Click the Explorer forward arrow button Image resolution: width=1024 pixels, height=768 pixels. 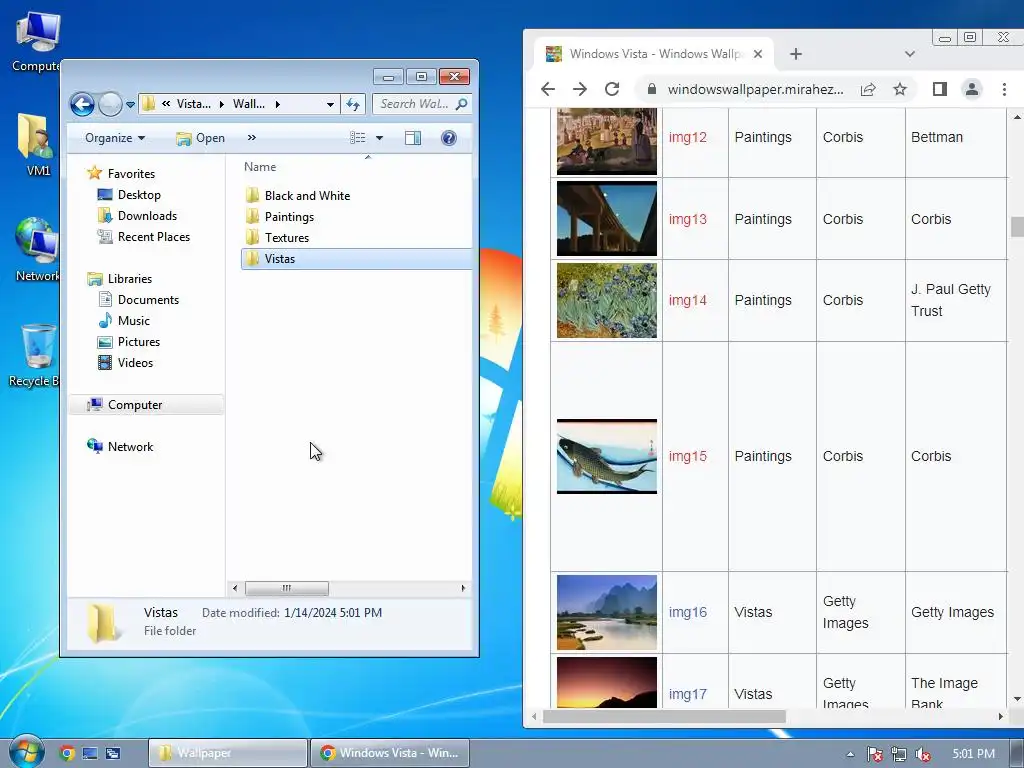tap(110, 104)
